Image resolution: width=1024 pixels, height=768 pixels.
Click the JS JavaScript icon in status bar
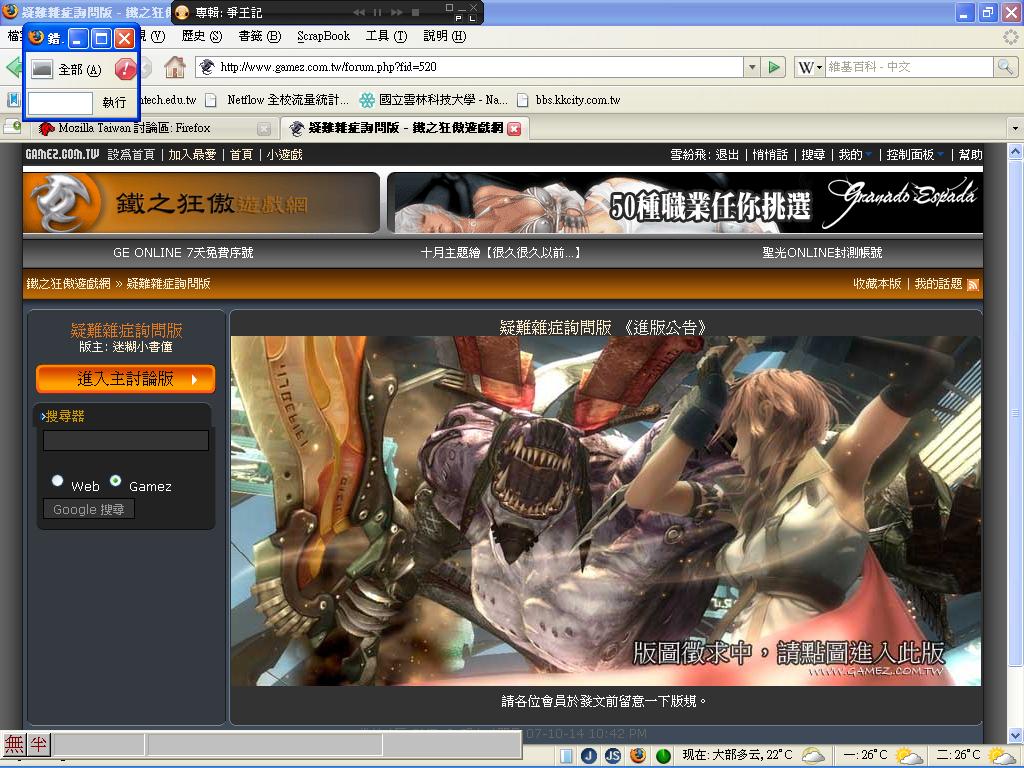point(613,756)
